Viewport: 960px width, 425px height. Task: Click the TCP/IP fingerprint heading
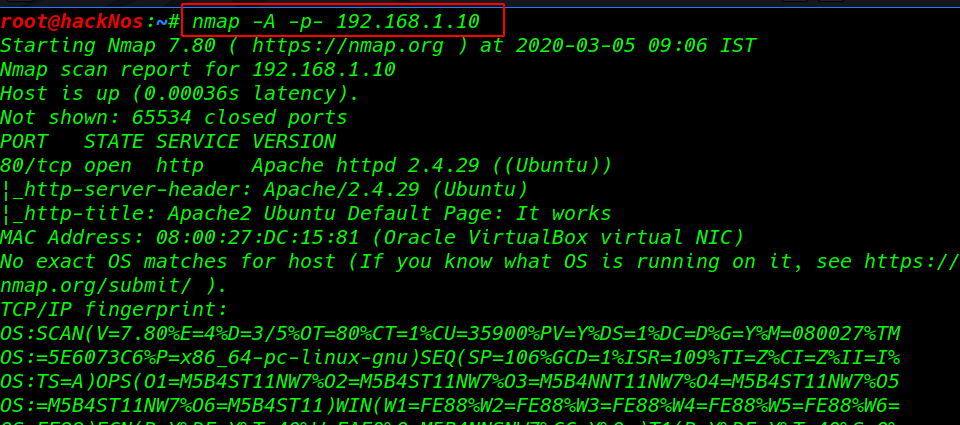[x=114, y=310]
